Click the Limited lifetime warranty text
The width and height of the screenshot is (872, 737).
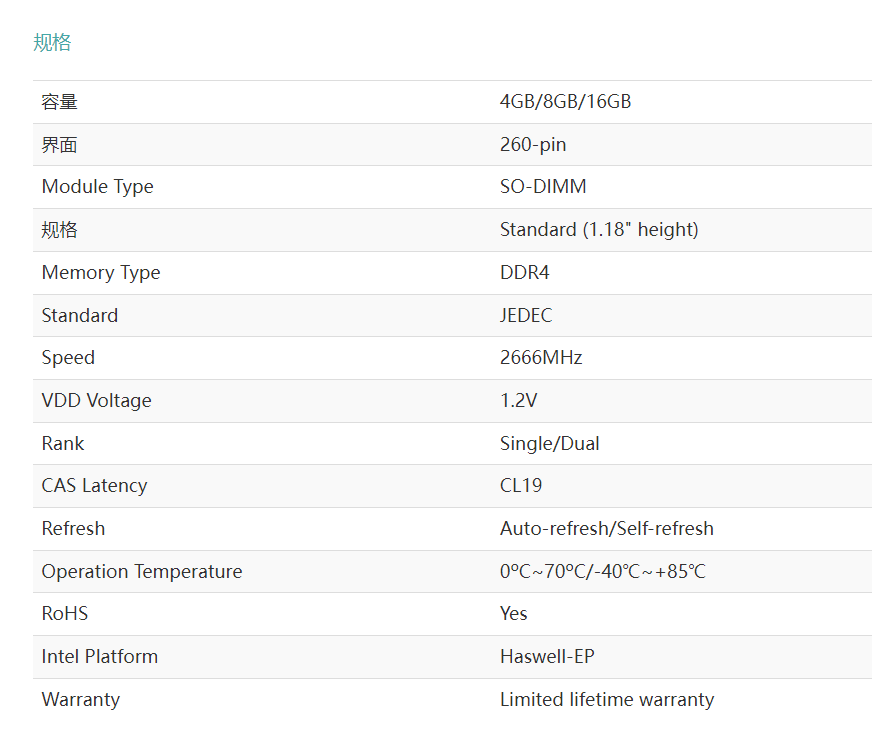click(x=607, y=700)
